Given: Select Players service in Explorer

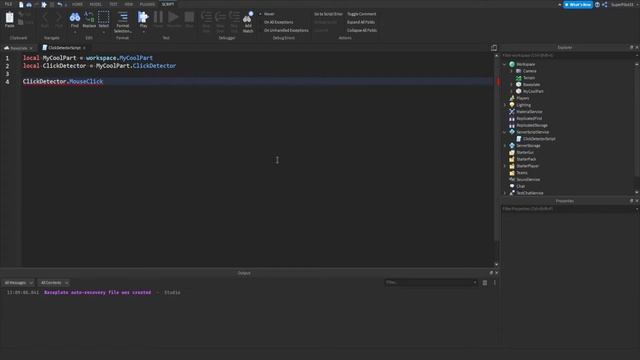Looking at the screenshot, I should click(522, 98).
